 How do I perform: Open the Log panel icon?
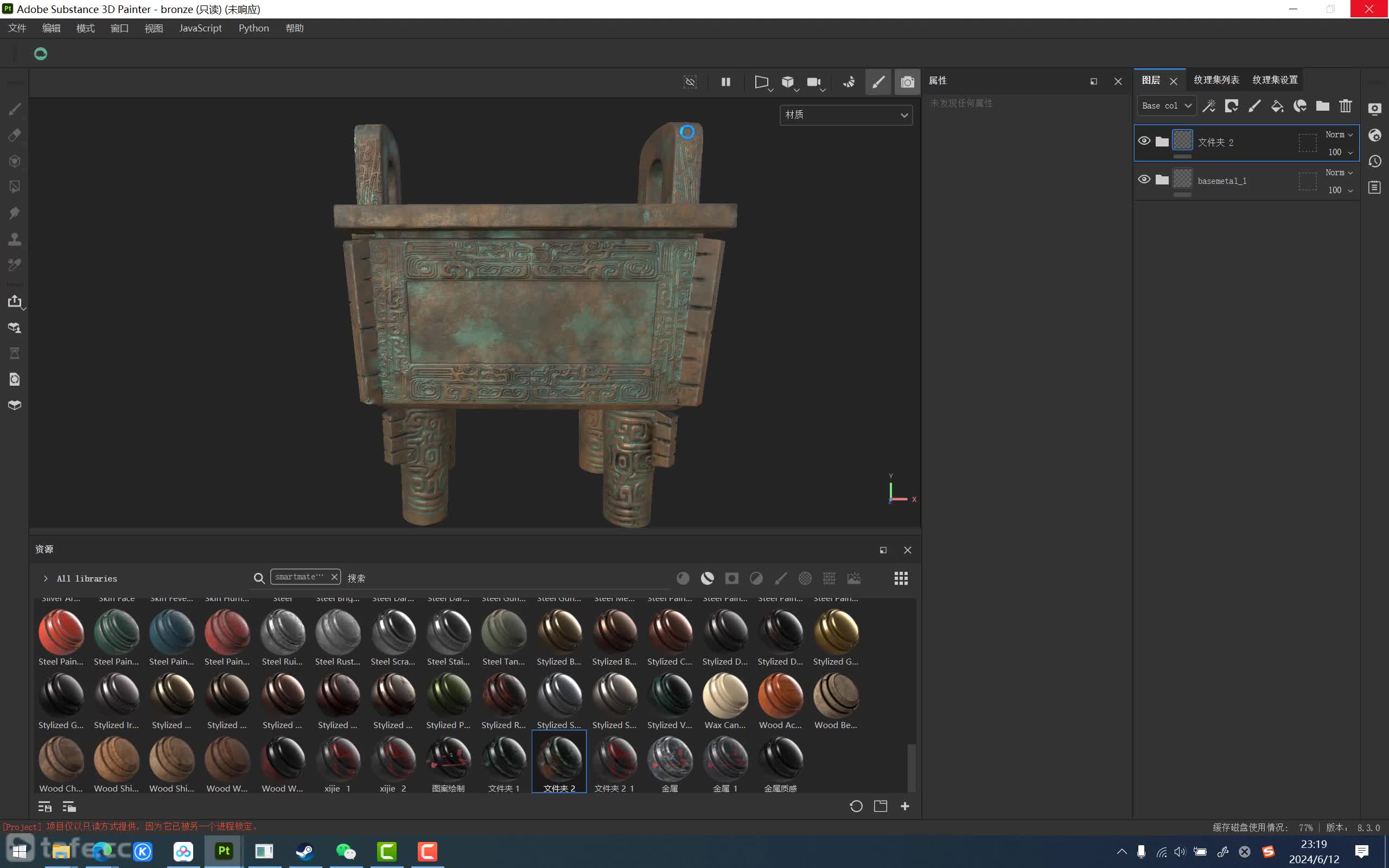point(1375,187)
